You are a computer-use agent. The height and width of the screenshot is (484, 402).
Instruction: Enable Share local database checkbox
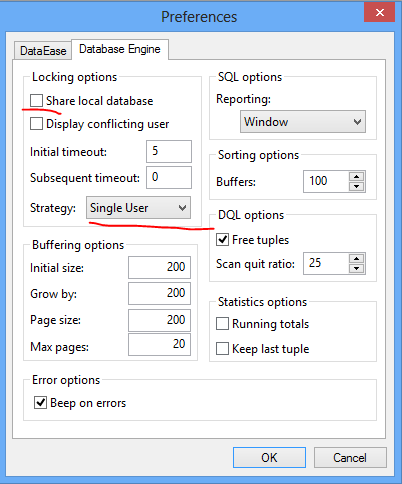[x=36, y=100]
